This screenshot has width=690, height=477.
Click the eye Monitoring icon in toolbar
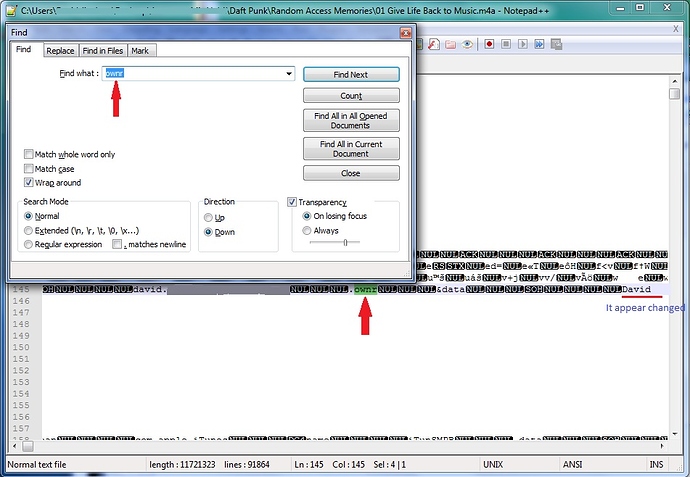tap(467, 44)
